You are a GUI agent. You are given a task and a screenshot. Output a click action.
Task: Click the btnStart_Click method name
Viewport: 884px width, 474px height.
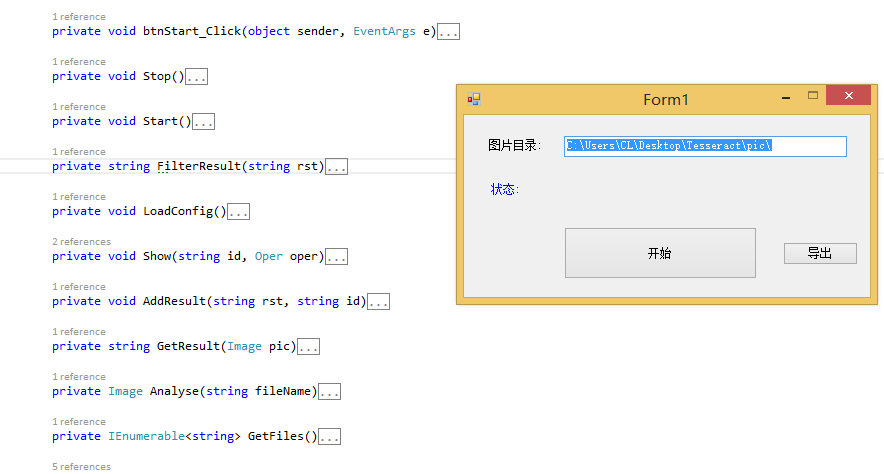pyautogui.click(x=192, y=32)
